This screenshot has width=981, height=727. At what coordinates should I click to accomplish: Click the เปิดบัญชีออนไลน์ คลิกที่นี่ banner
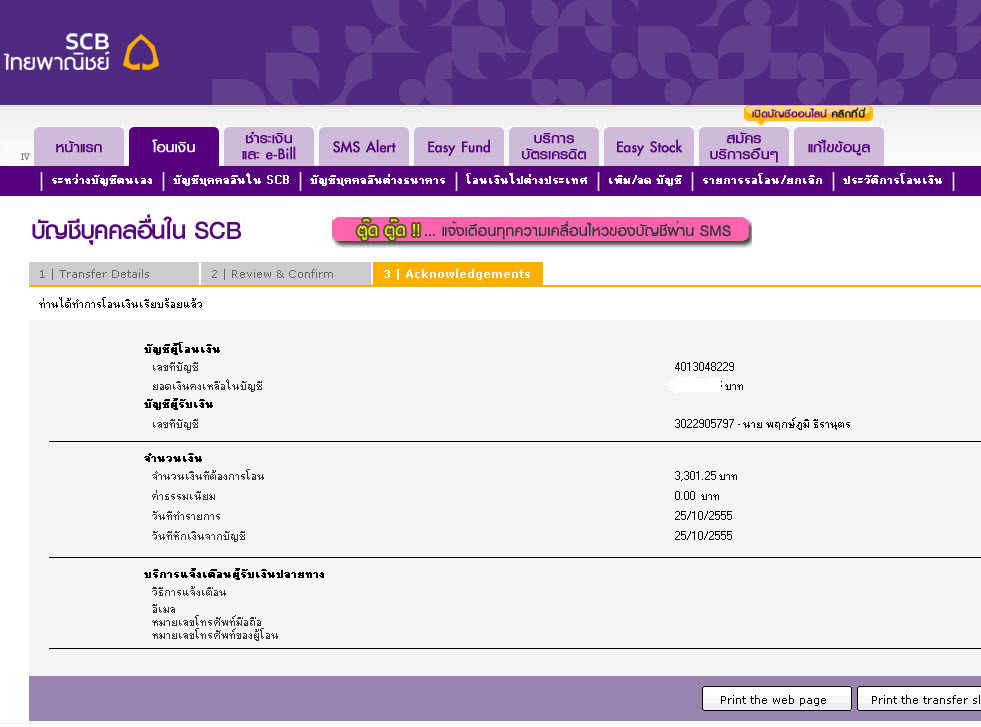click(808, 114)
